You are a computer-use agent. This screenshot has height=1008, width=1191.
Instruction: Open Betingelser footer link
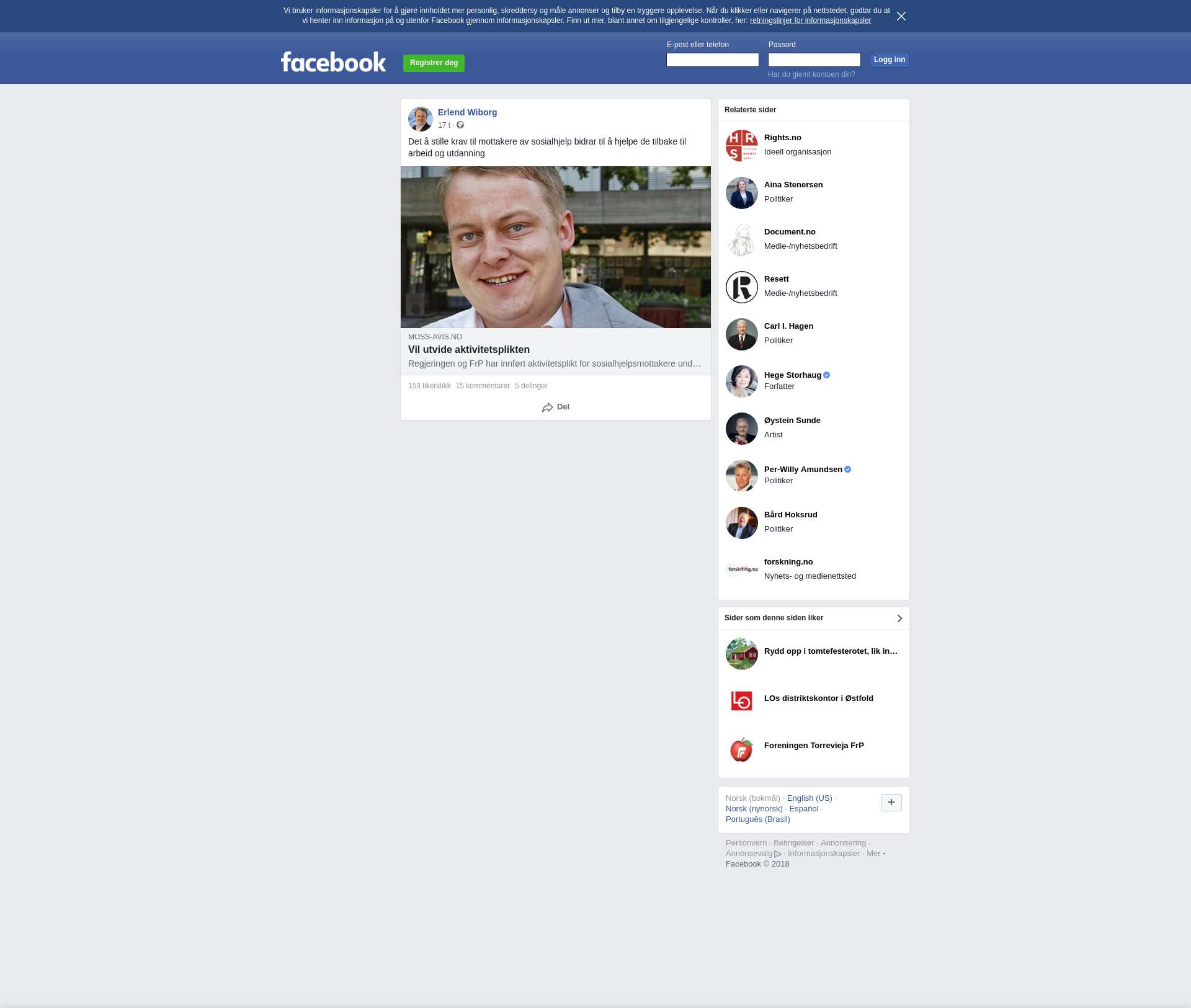793,843
